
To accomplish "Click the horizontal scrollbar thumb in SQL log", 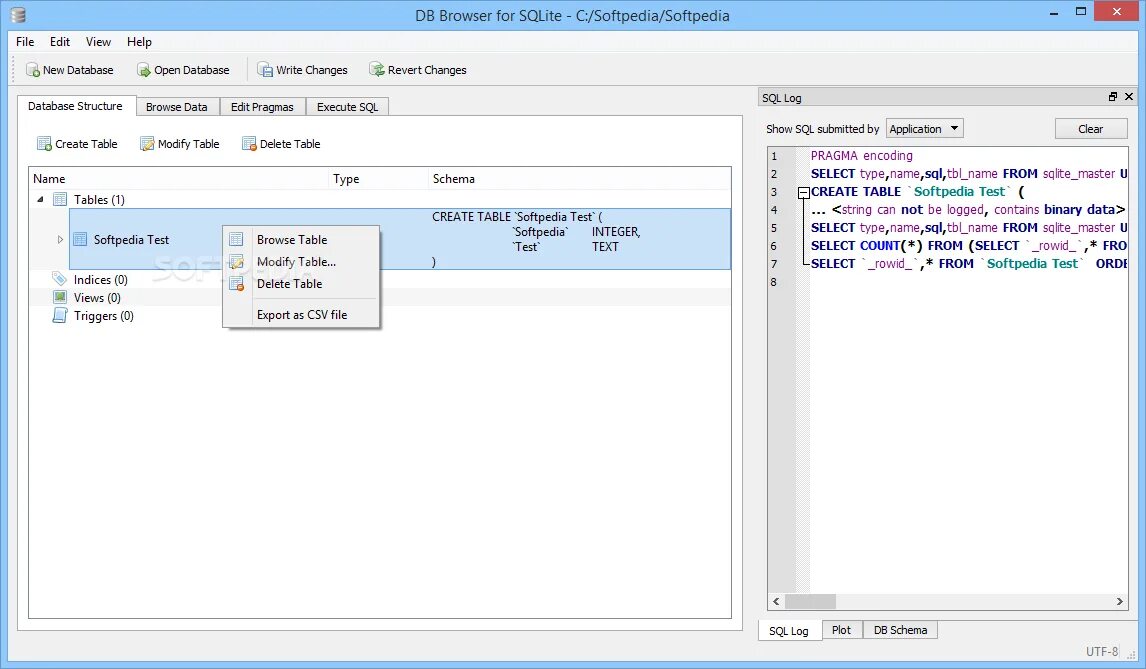I will (811, 601).
